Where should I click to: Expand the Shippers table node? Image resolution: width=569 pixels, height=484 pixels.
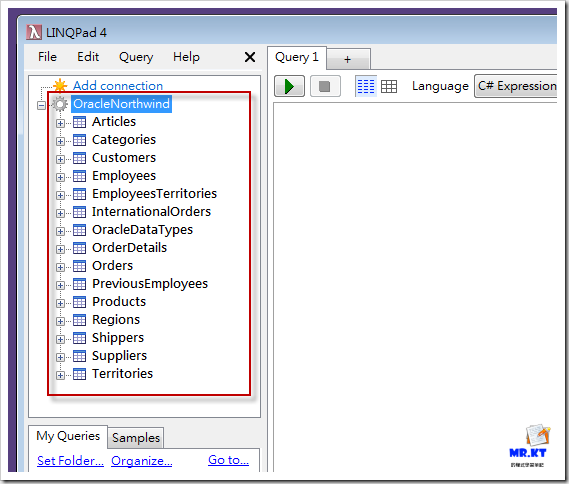point(61,339)
